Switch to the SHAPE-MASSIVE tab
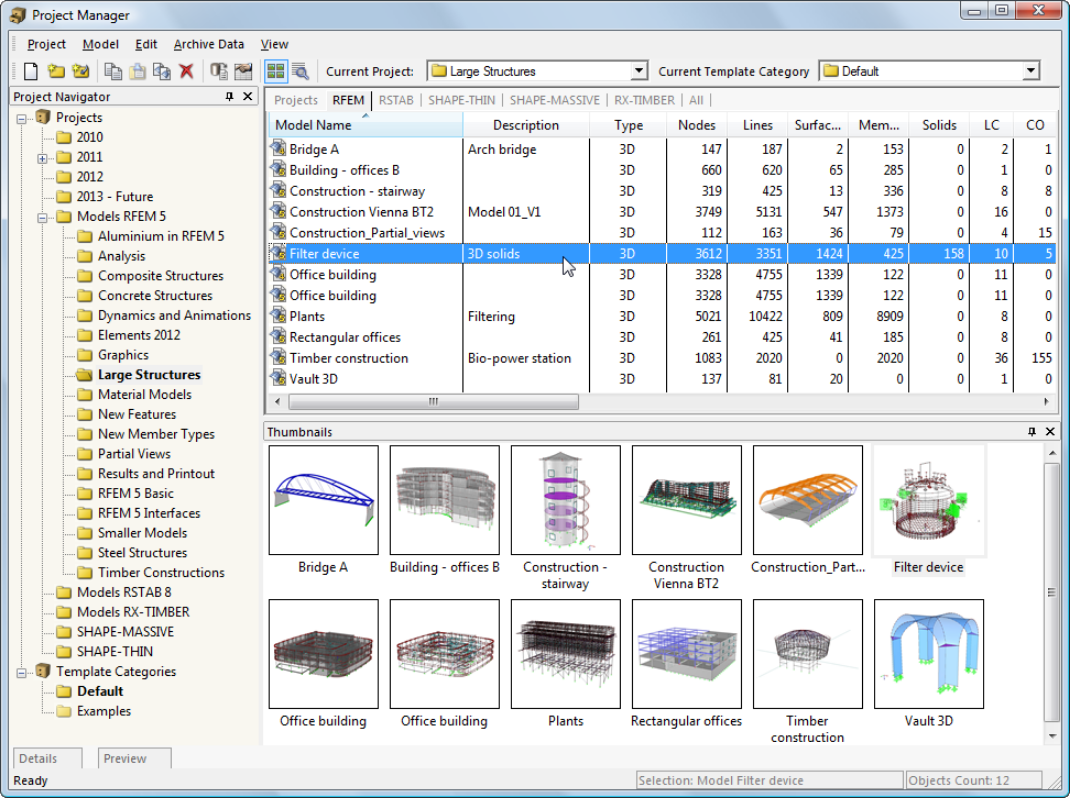This screenshot has width=1070, height=798. tap(554, 100)
